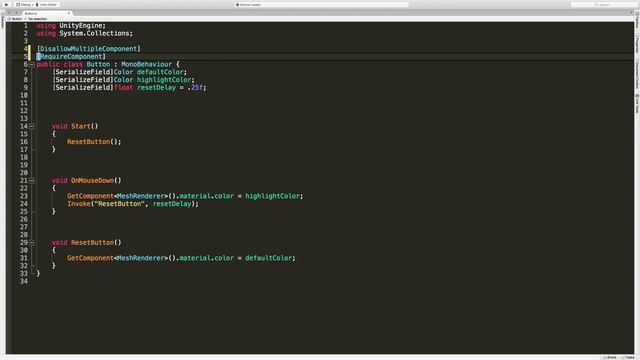640x360 pixels.
Task: Collapse the Button class fold marker
Action: point(31,64)
